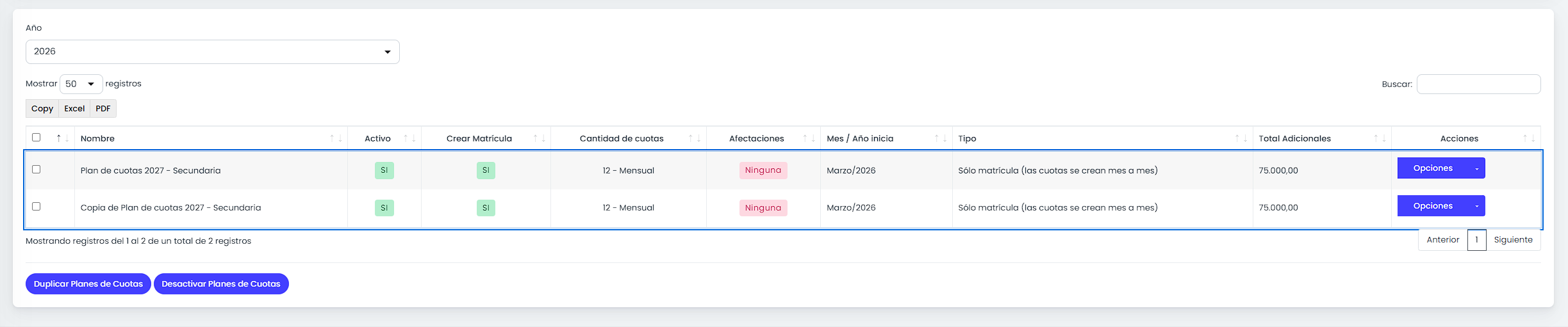The height and width of the screenshot is (327, 1568).
Task: Sort by the Afectaciones column
Action: [x=763, y=139]
